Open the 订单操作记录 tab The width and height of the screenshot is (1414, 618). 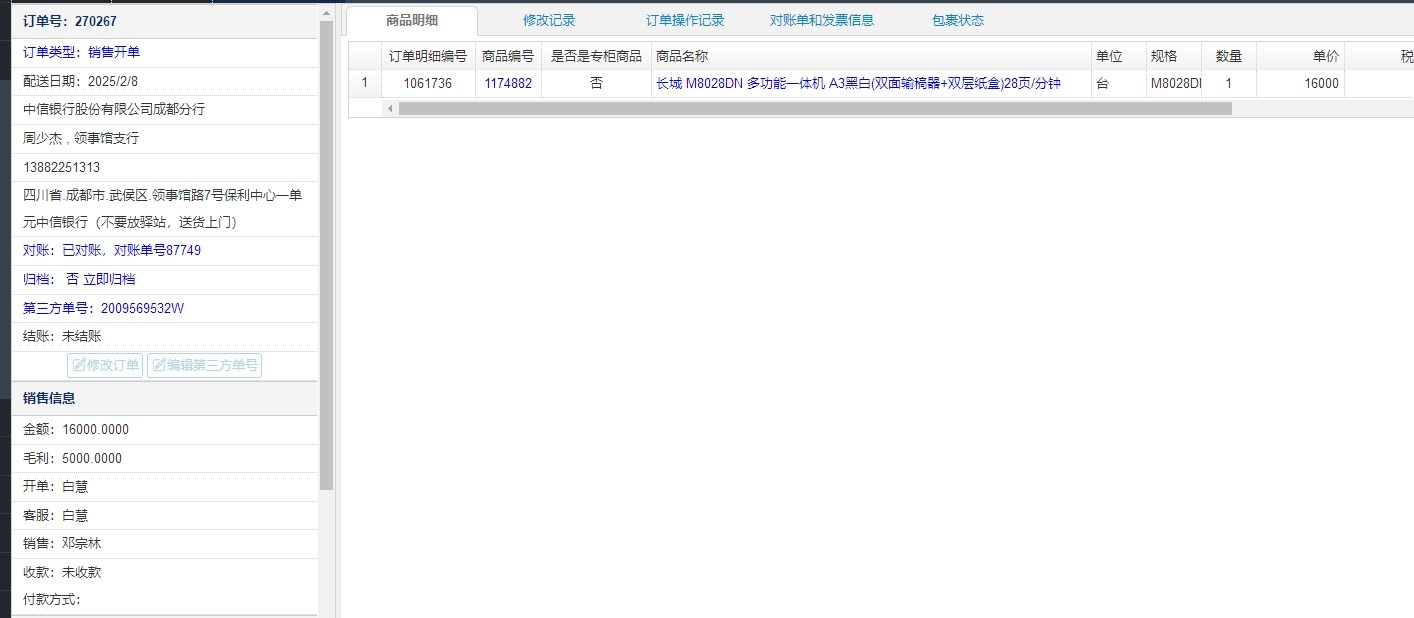(x=685, y=20)
